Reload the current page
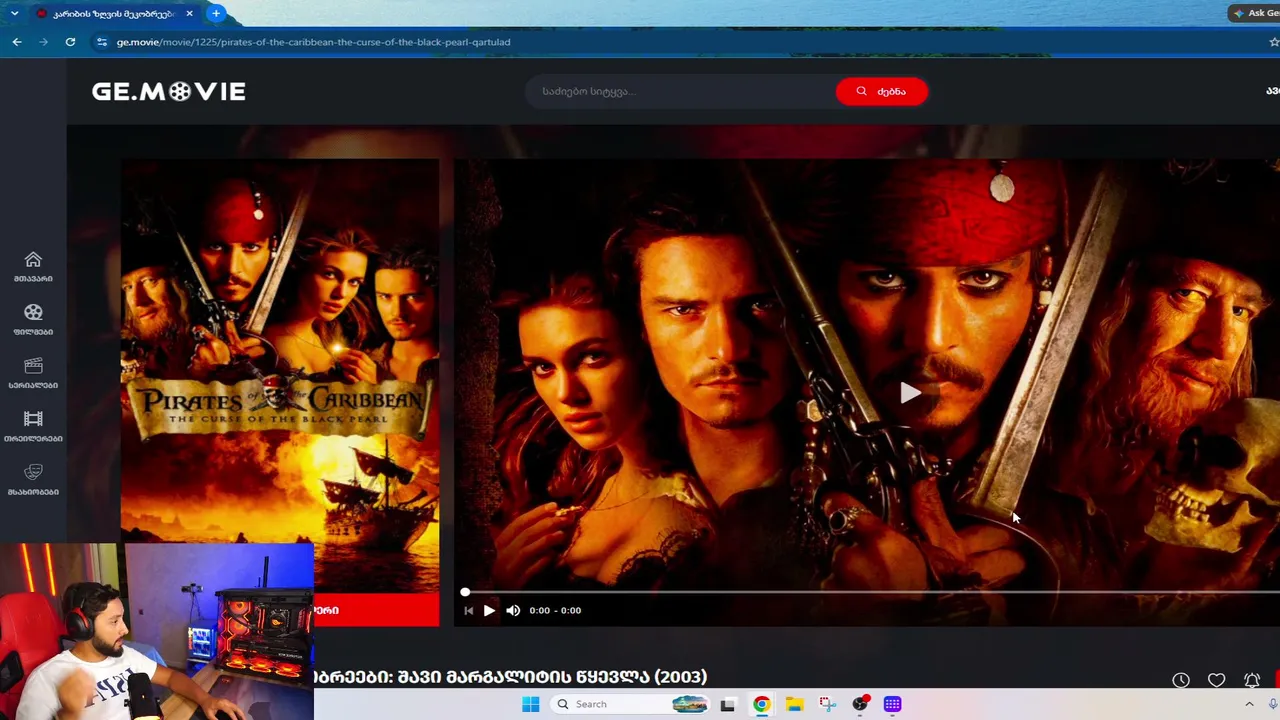 [70, 42]
